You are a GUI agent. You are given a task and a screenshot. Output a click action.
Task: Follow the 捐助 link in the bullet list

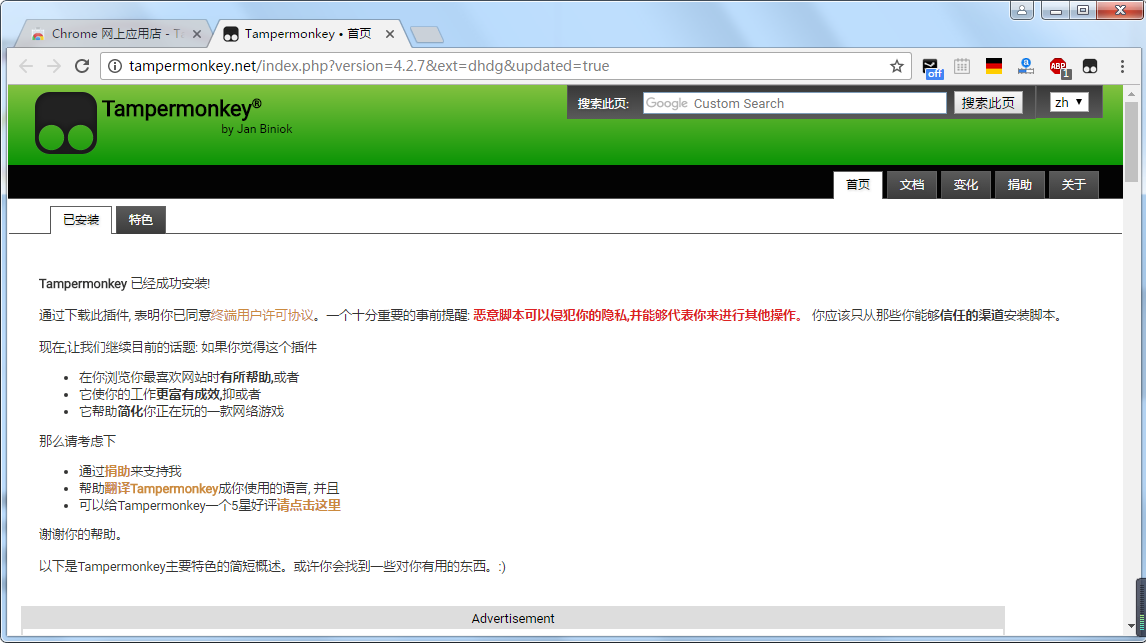[x=118, y=471]
